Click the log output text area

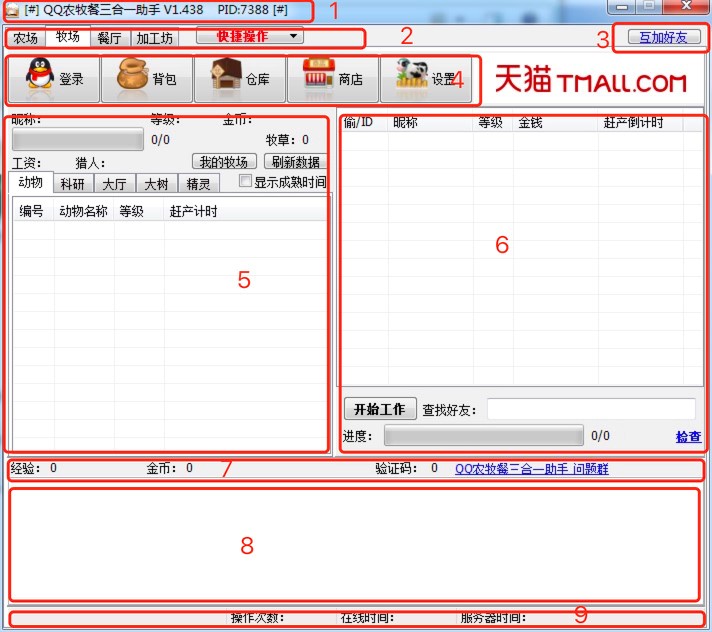[x=354, y=545]
